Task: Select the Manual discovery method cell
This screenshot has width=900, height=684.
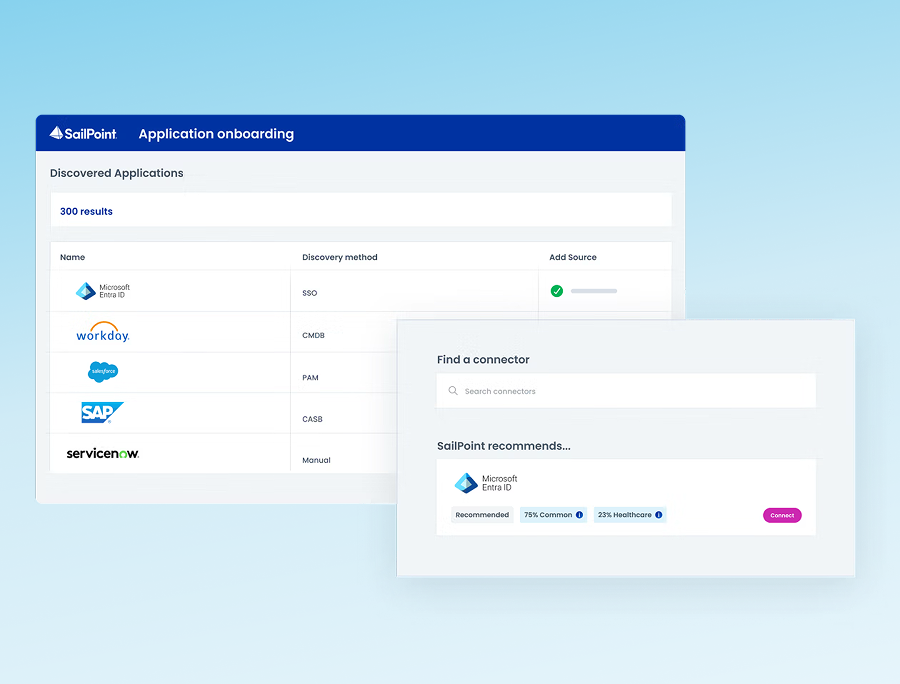Action: click(316, 460)
